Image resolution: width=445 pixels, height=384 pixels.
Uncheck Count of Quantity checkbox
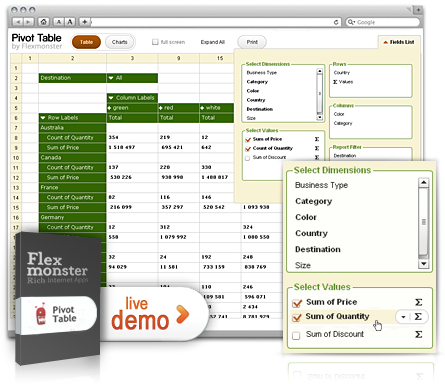coord(248,149)
